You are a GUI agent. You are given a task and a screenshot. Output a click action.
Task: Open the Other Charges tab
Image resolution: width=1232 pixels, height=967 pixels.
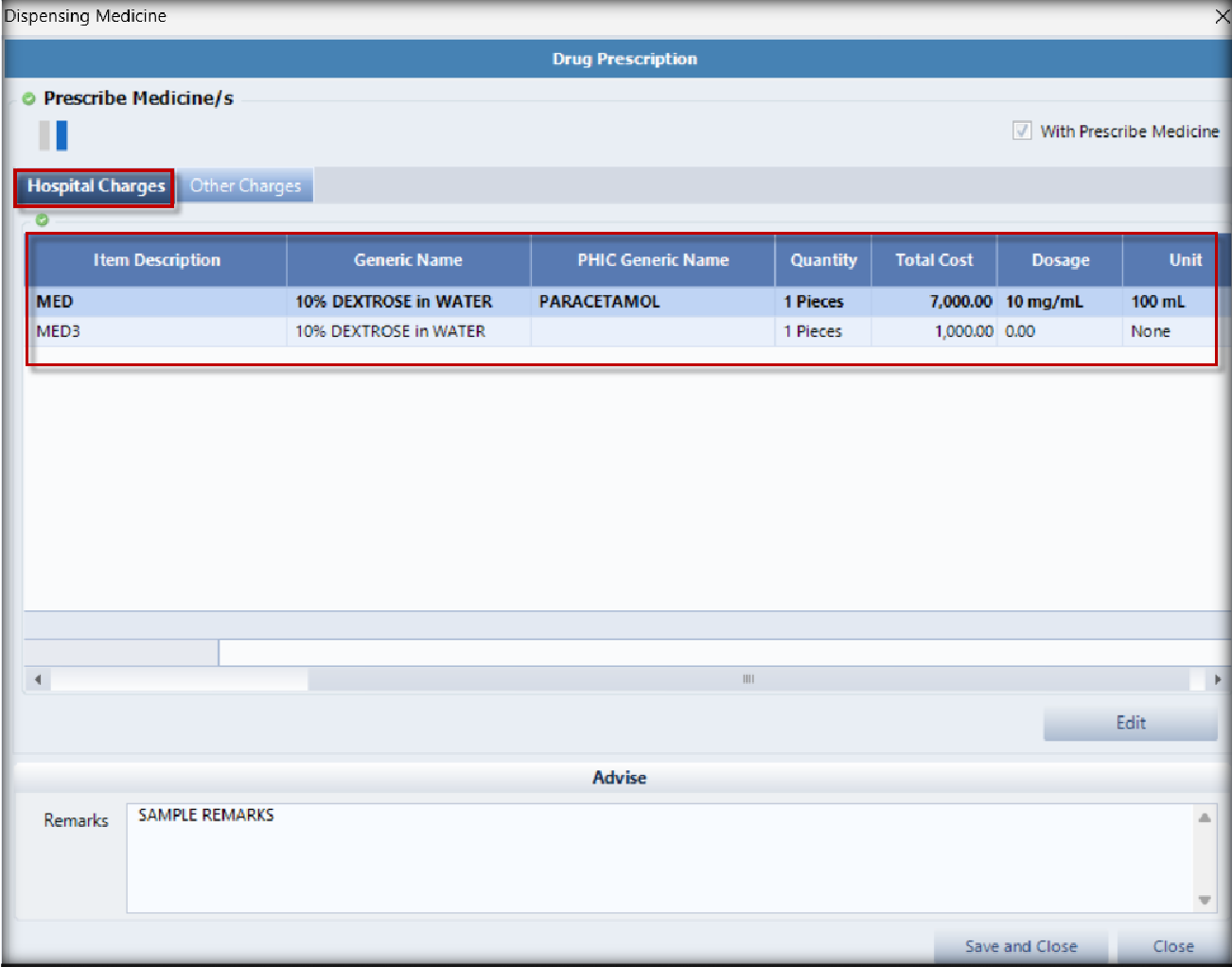245,186
